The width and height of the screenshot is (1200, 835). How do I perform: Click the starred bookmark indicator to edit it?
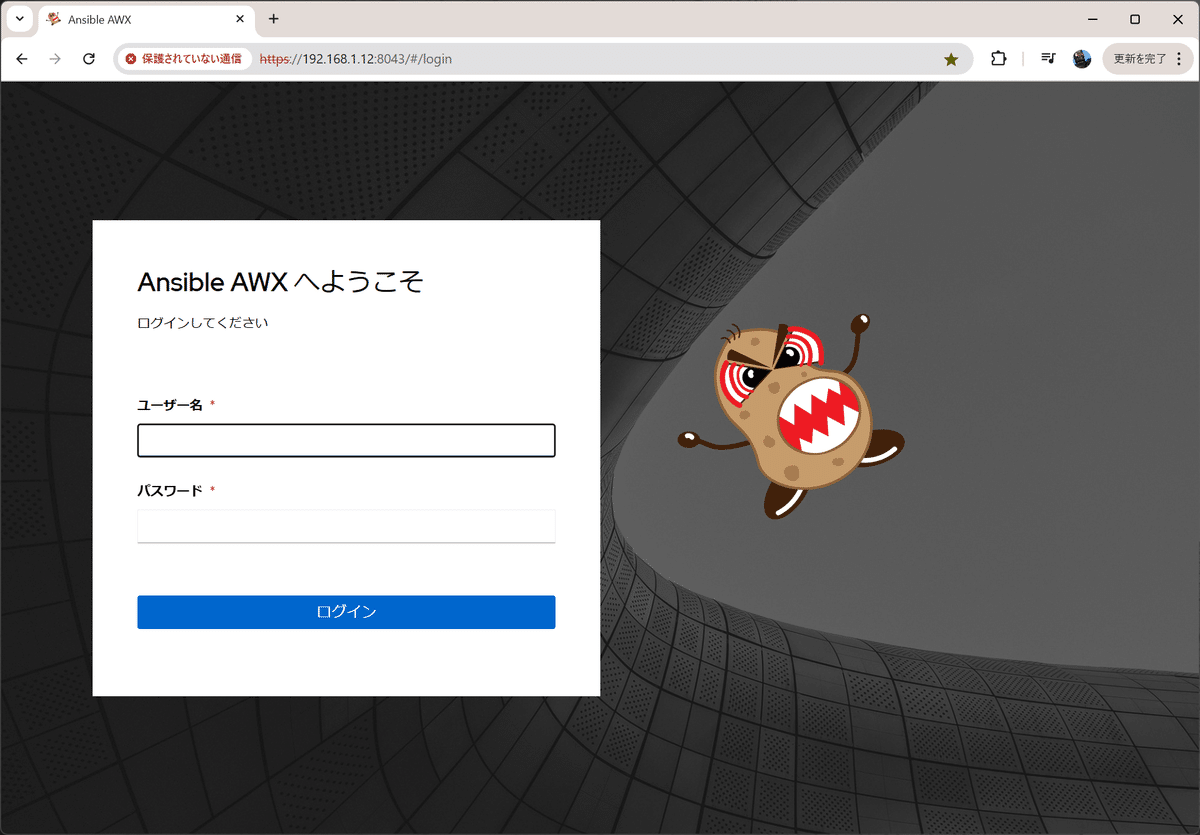tap(950, 59)
